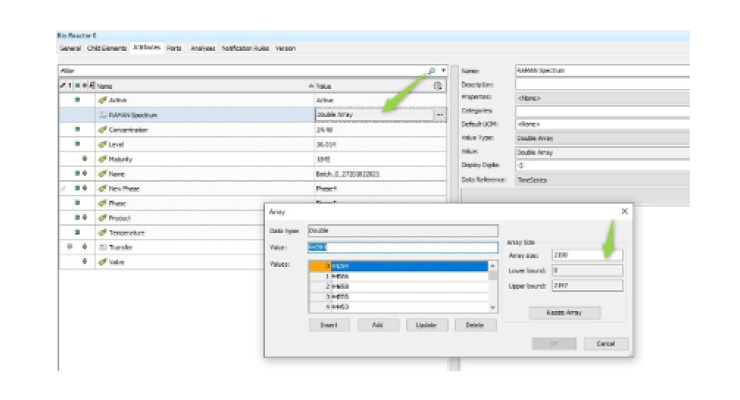The width and height of the screenshot is (740, 400).
Task: Click the RAMAN Spectrum attribute icon
Action: coord(102,115)
